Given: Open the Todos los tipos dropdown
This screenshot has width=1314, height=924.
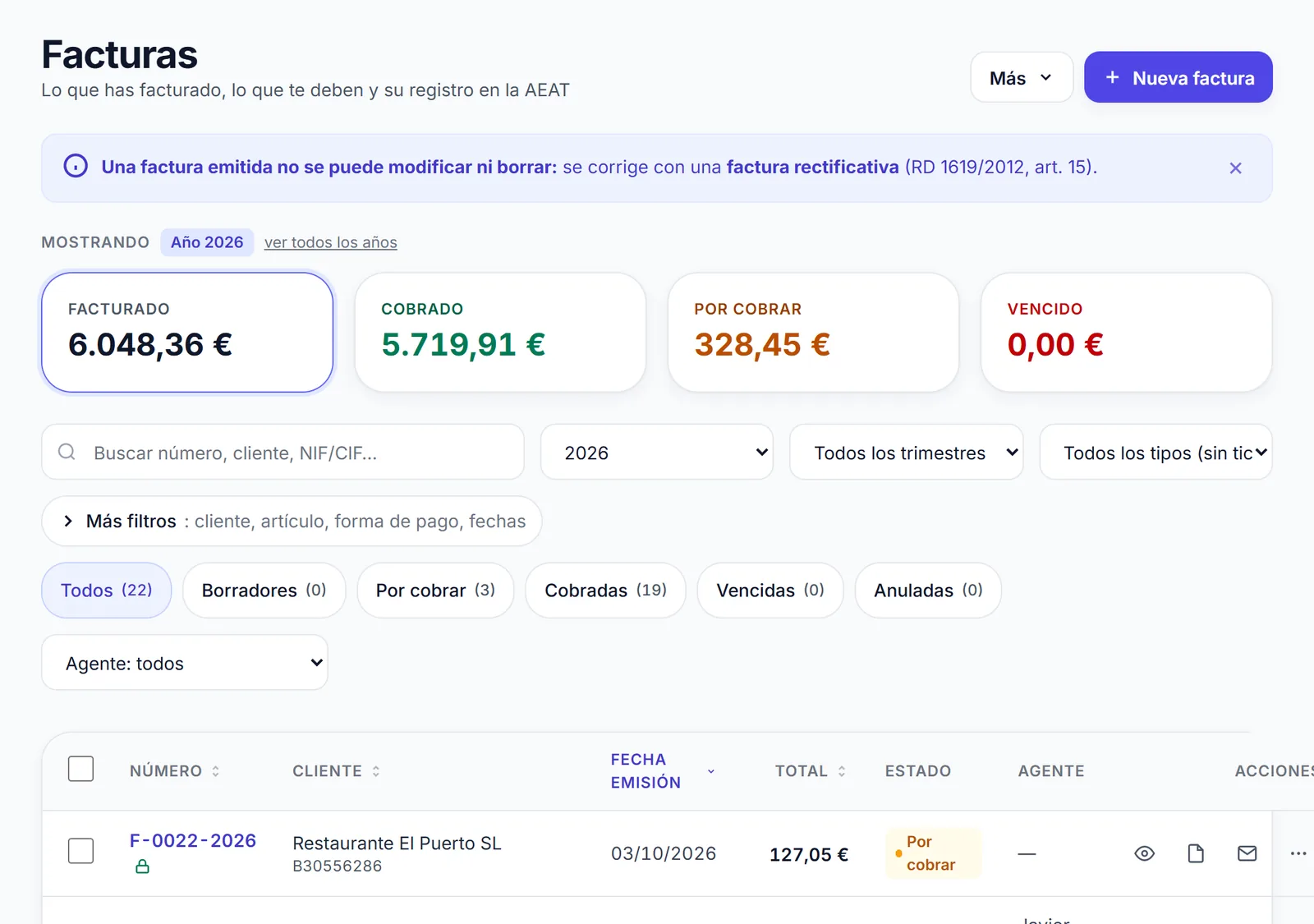Looking at the screenshot, I should [x=1156, y=452].
